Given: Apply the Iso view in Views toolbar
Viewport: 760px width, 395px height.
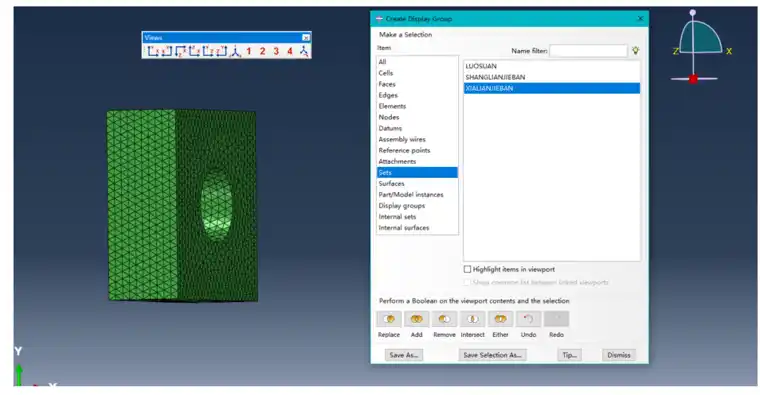Looking at the screenshot, I should point(235,51).
